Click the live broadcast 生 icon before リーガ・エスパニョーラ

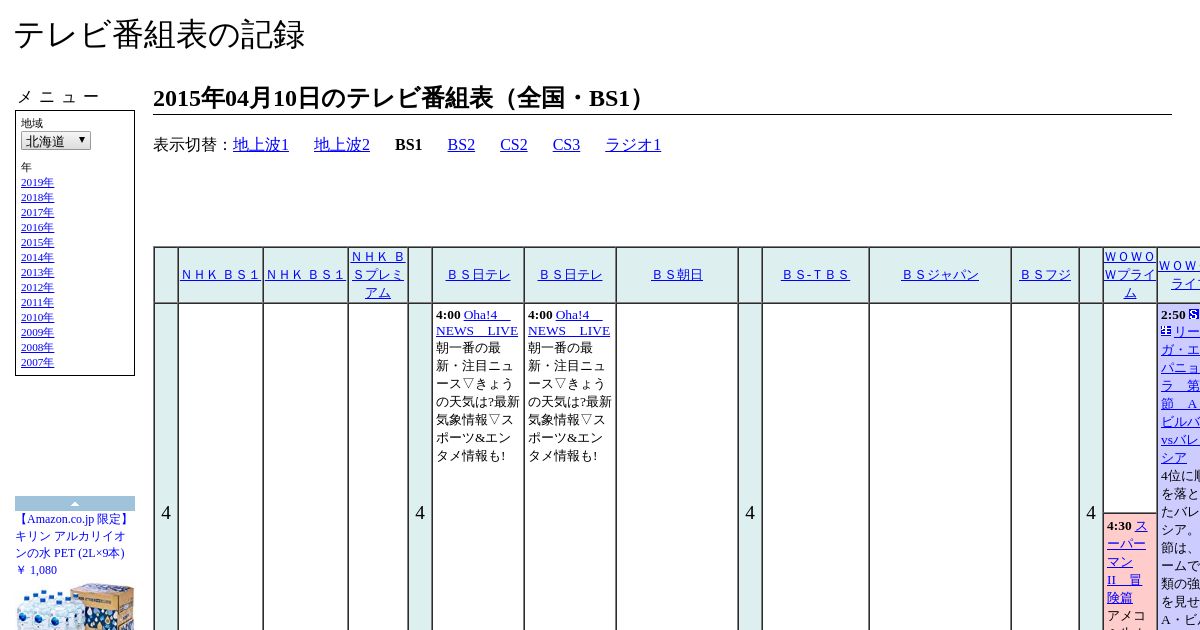click(x=1166, y=331)
